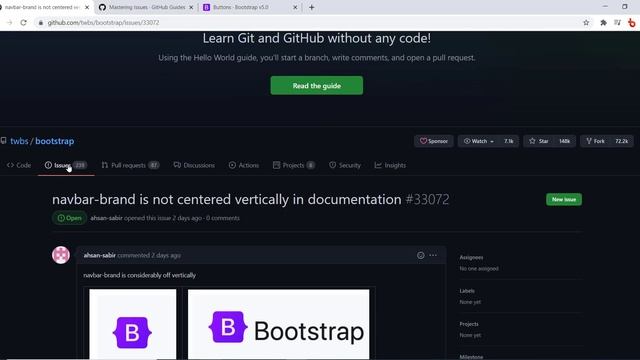This screenshot has height=360, width=640.
Task: Click the Open issue status badge
Action: (69, 218)
